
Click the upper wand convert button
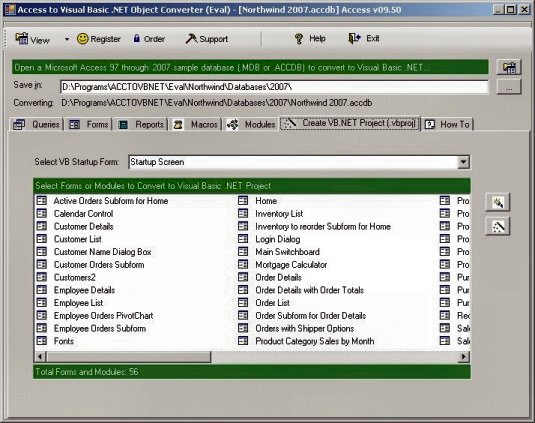[497, 202]
